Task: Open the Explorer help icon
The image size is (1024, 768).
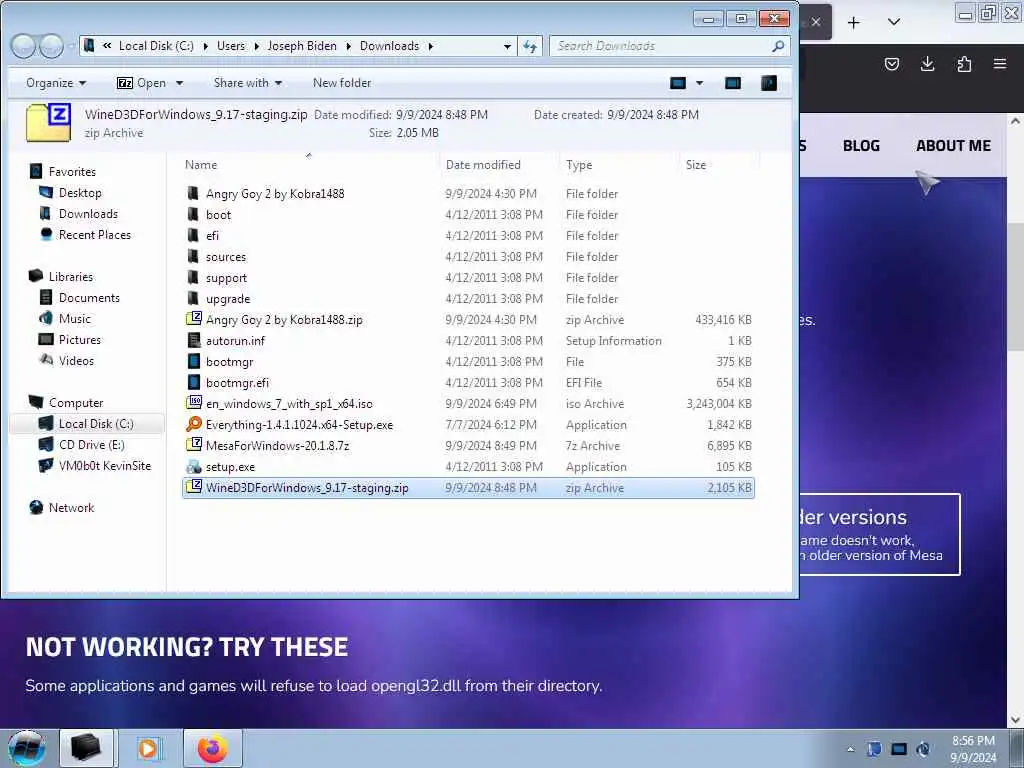Action: [x=769, y=83]
